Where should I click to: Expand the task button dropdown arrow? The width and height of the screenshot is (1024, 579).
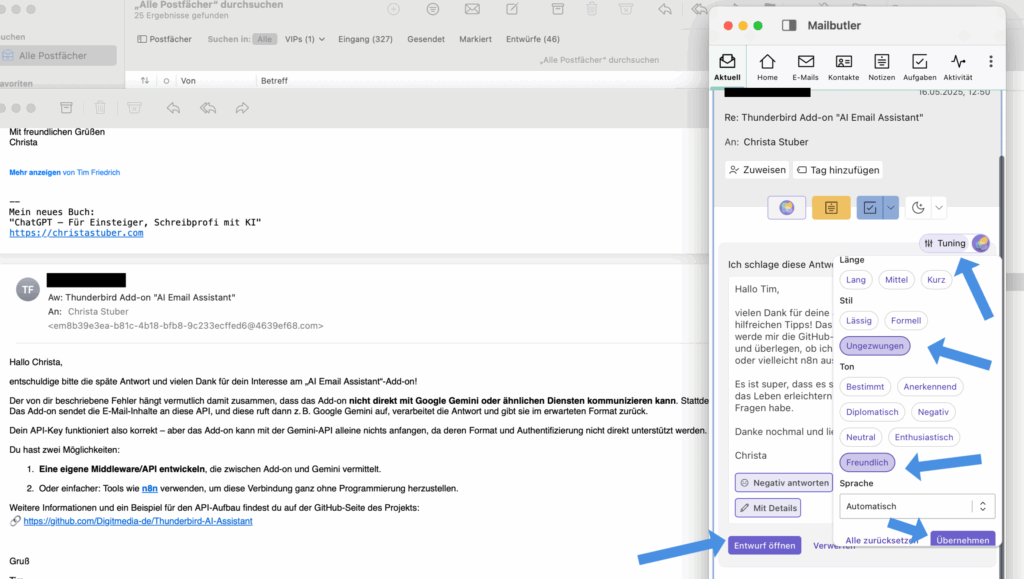[x=891, y=208]
